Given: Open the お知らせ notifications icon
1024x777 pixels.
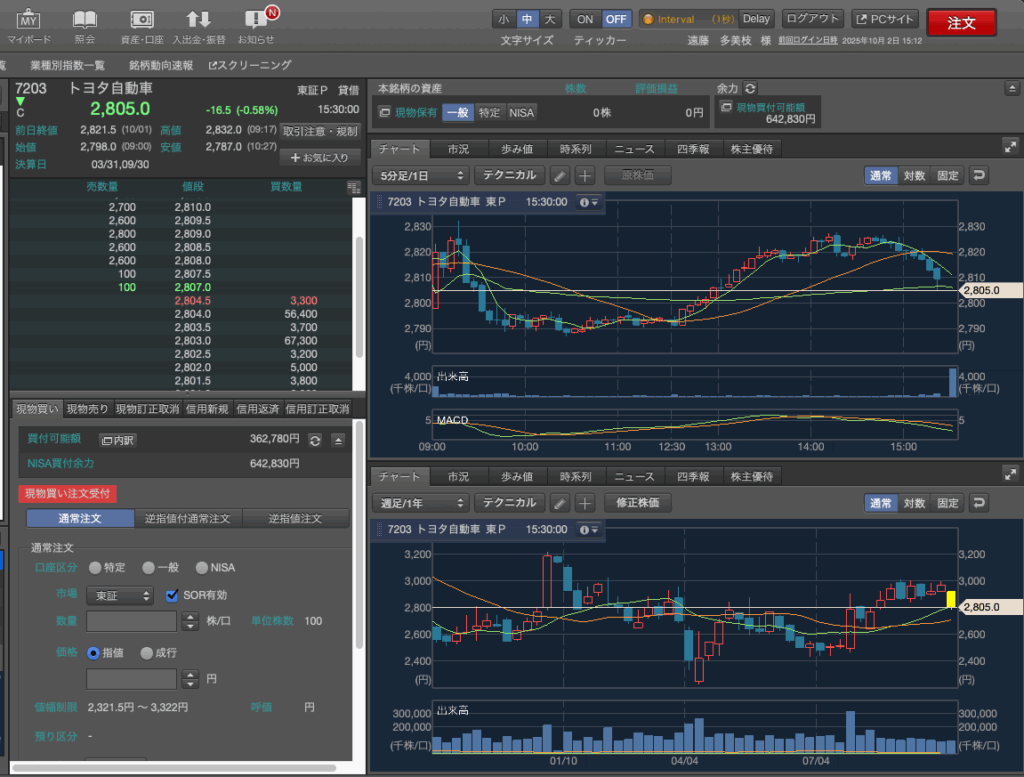Looking at the screenshot, I should pyautogui.click(x=256, y=20).
